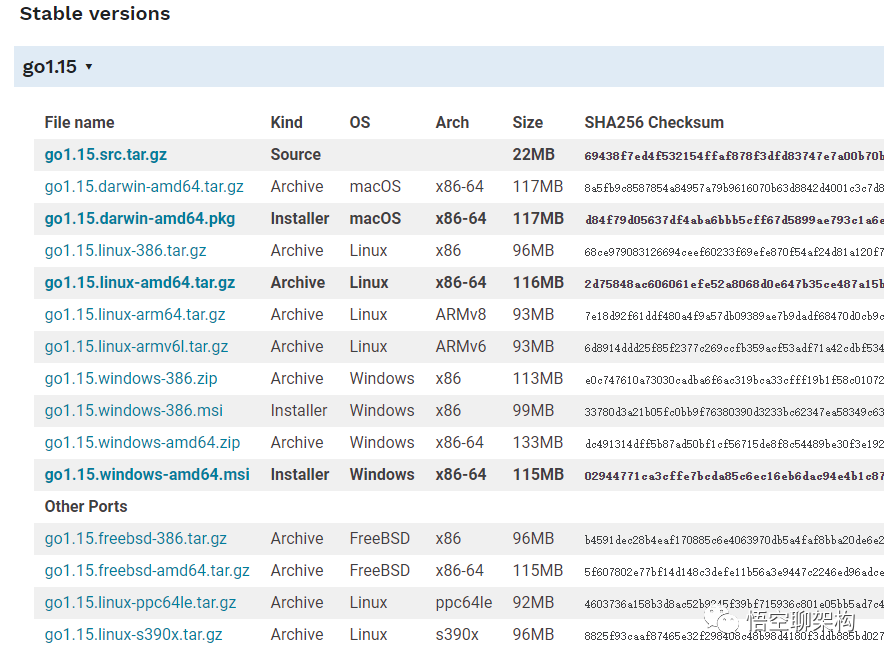
Task: Select macOS cell in darwin-amd64.pkg row
Action: (x=375, y=219)
